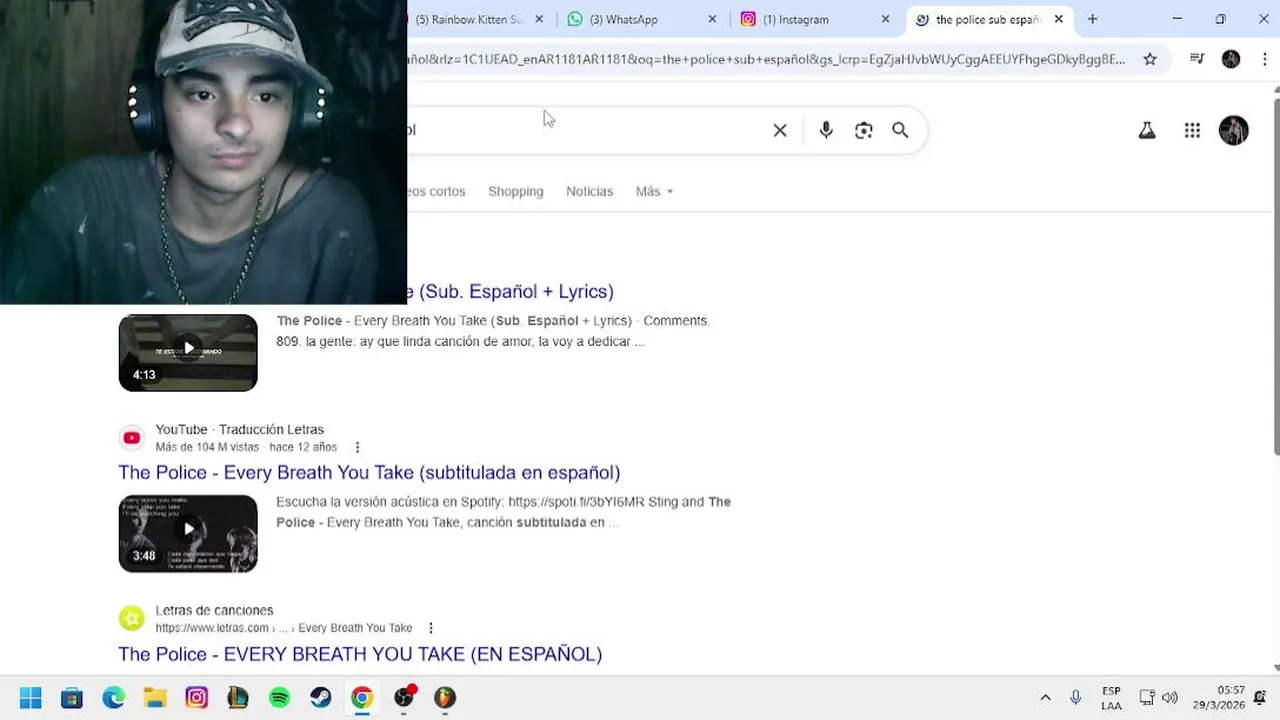Open Chrome media controls icon
1280x720 pixels.
[1196, 59]
